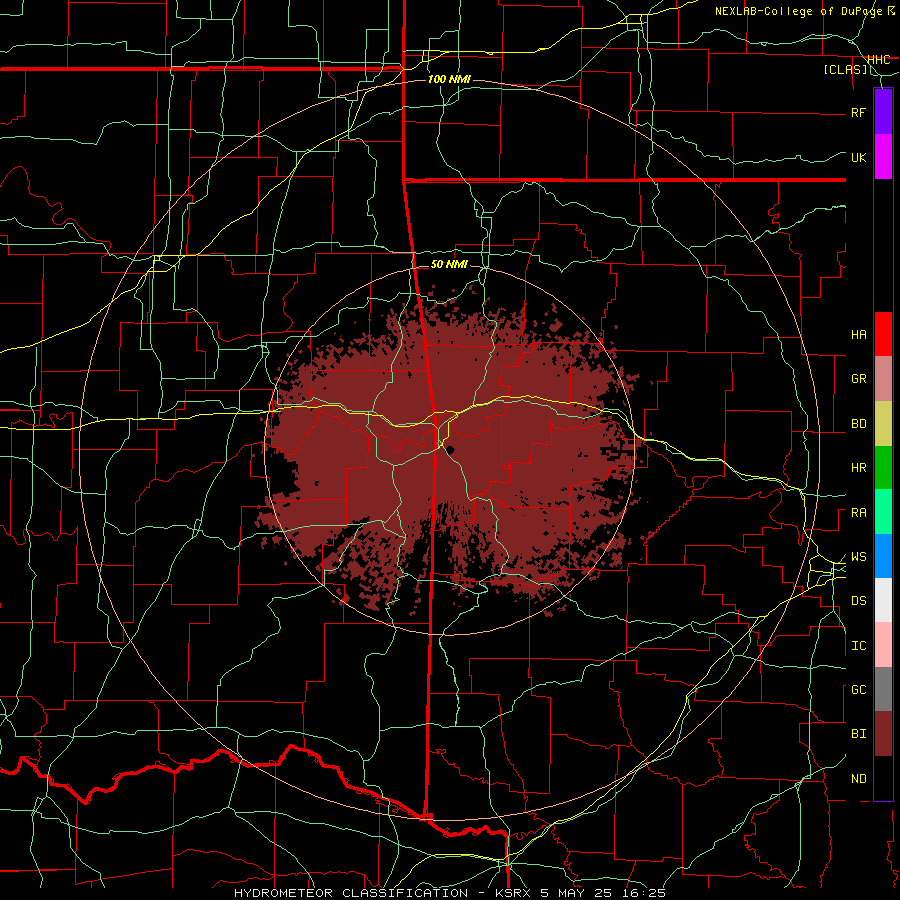The height and width of the screenshot is (900, 900).
Task: Click the WS legend label
Action: (858, 557)
